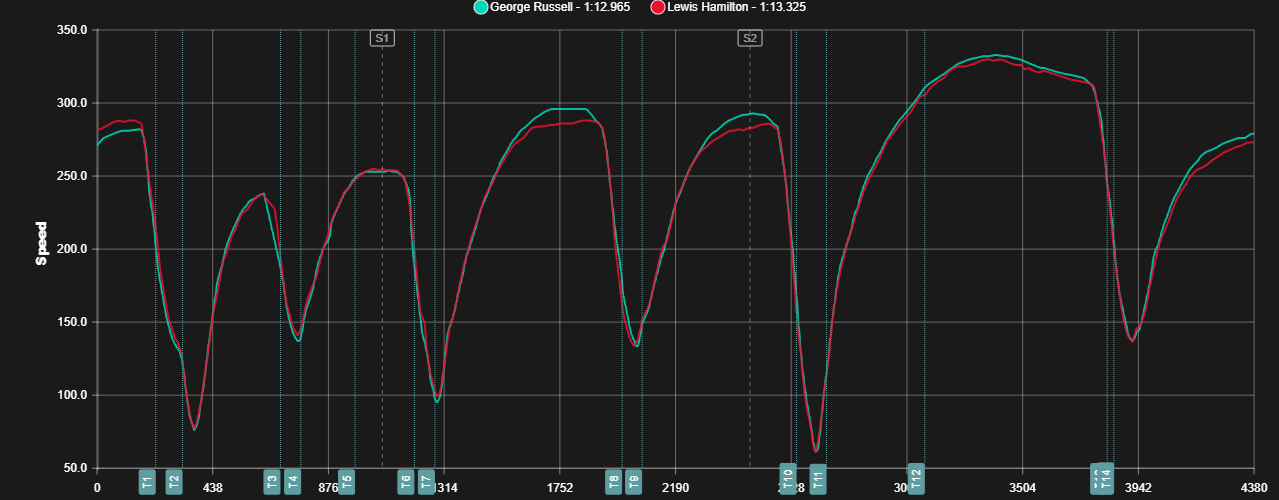Click the 100.0 speed axis label
This screenshot has width=1279, height=500.
[x=73, y=395]
